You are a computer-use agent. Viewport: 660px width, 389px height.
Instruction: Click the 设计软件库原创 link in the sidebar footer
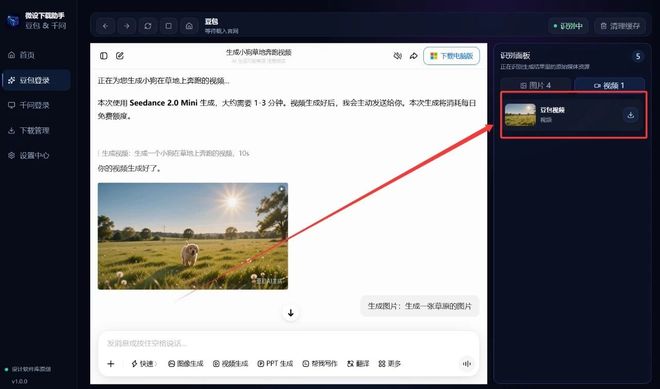pos(31,369)
